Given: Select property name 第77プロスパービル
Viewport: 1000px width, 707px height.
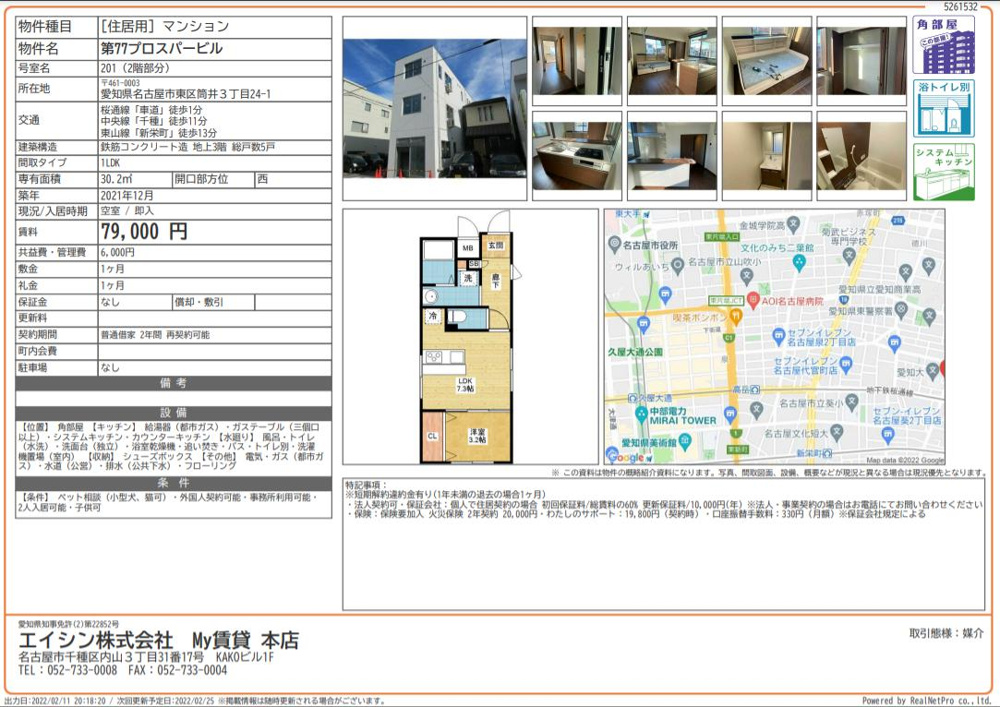Looking at the screenshot, I should pyautogui.click(x=162, y=48).
